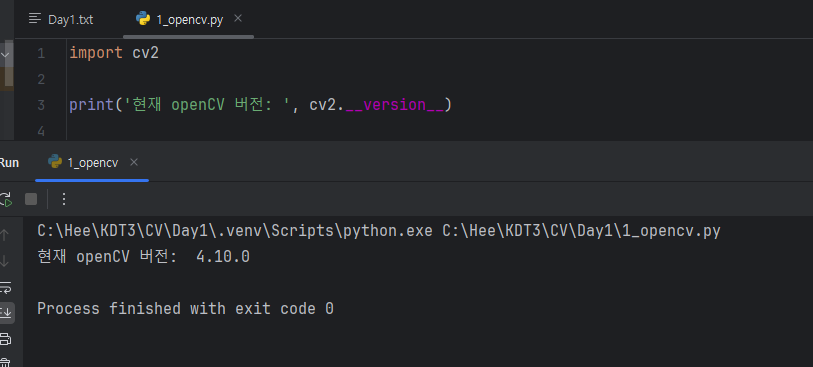Click '현재 openCV 버전:' in console output
The image size is (813, 367).
click(108, 257)
